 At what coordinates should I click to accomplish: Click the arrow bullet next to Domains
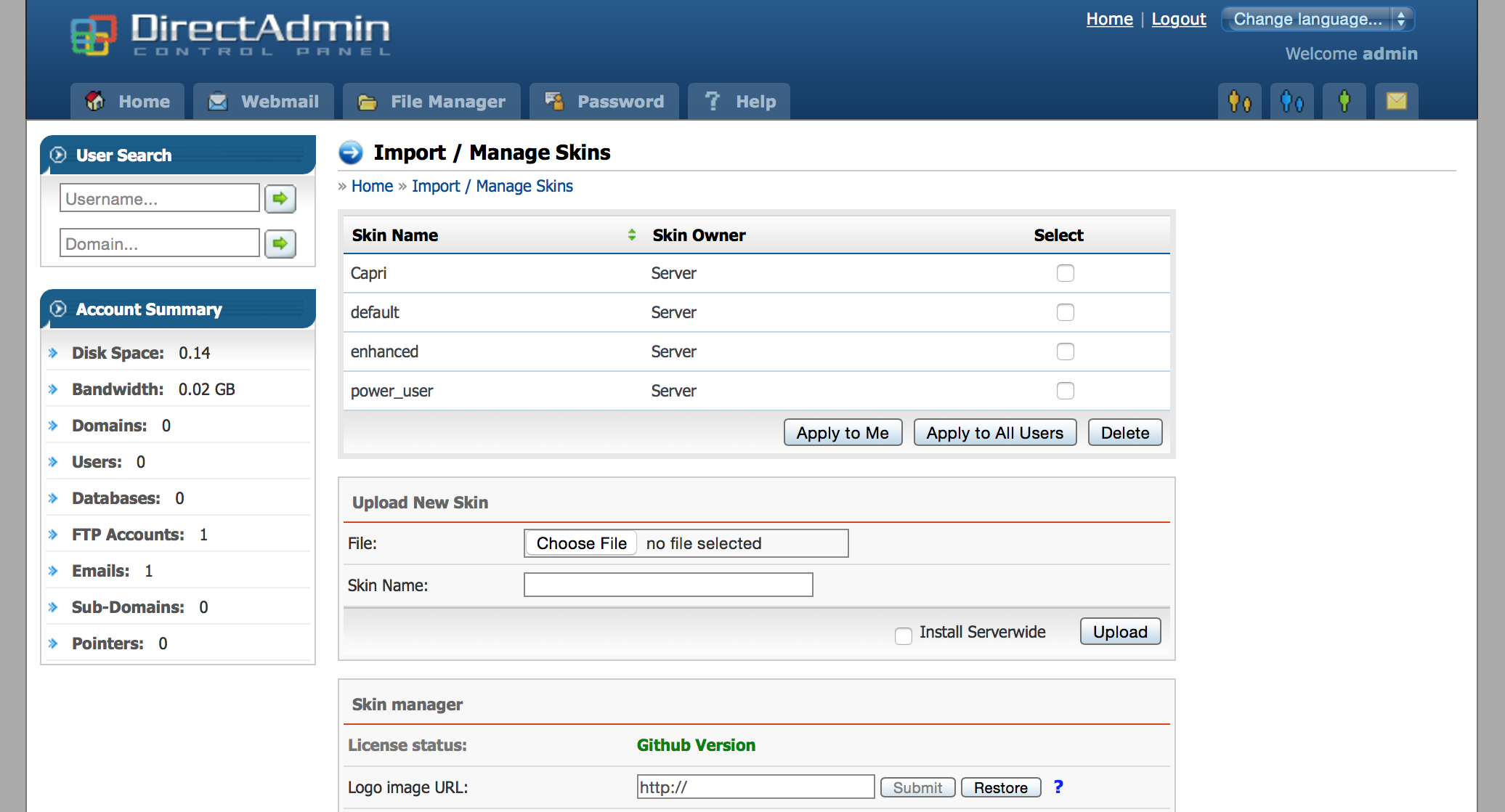(x=53, y=426)
